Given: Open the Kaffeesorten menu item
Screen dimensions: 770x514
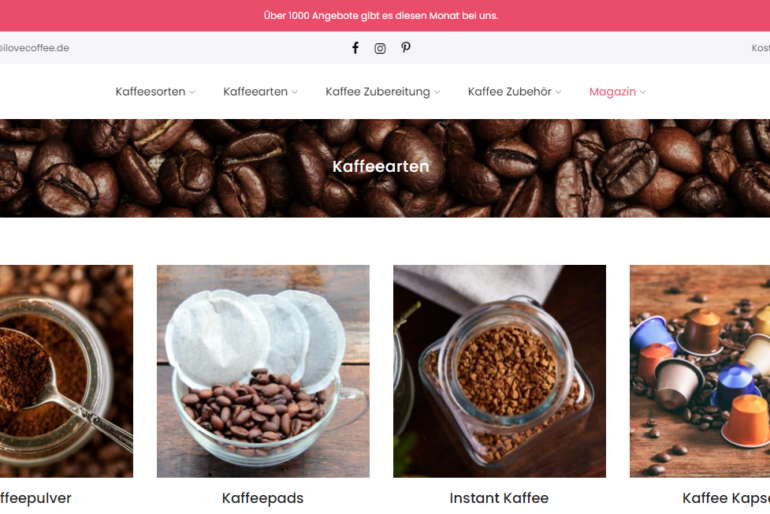Looking at the screenshot, I should tap(150, 92).
